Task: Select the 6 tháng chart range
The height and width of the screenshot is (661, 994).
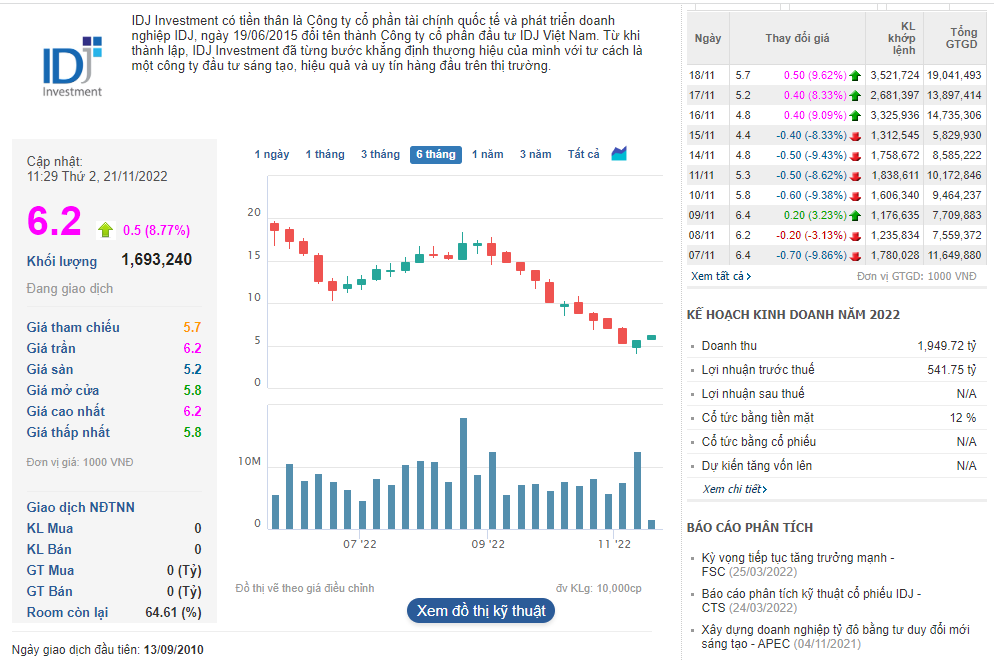Action: (x=436, y=154)
